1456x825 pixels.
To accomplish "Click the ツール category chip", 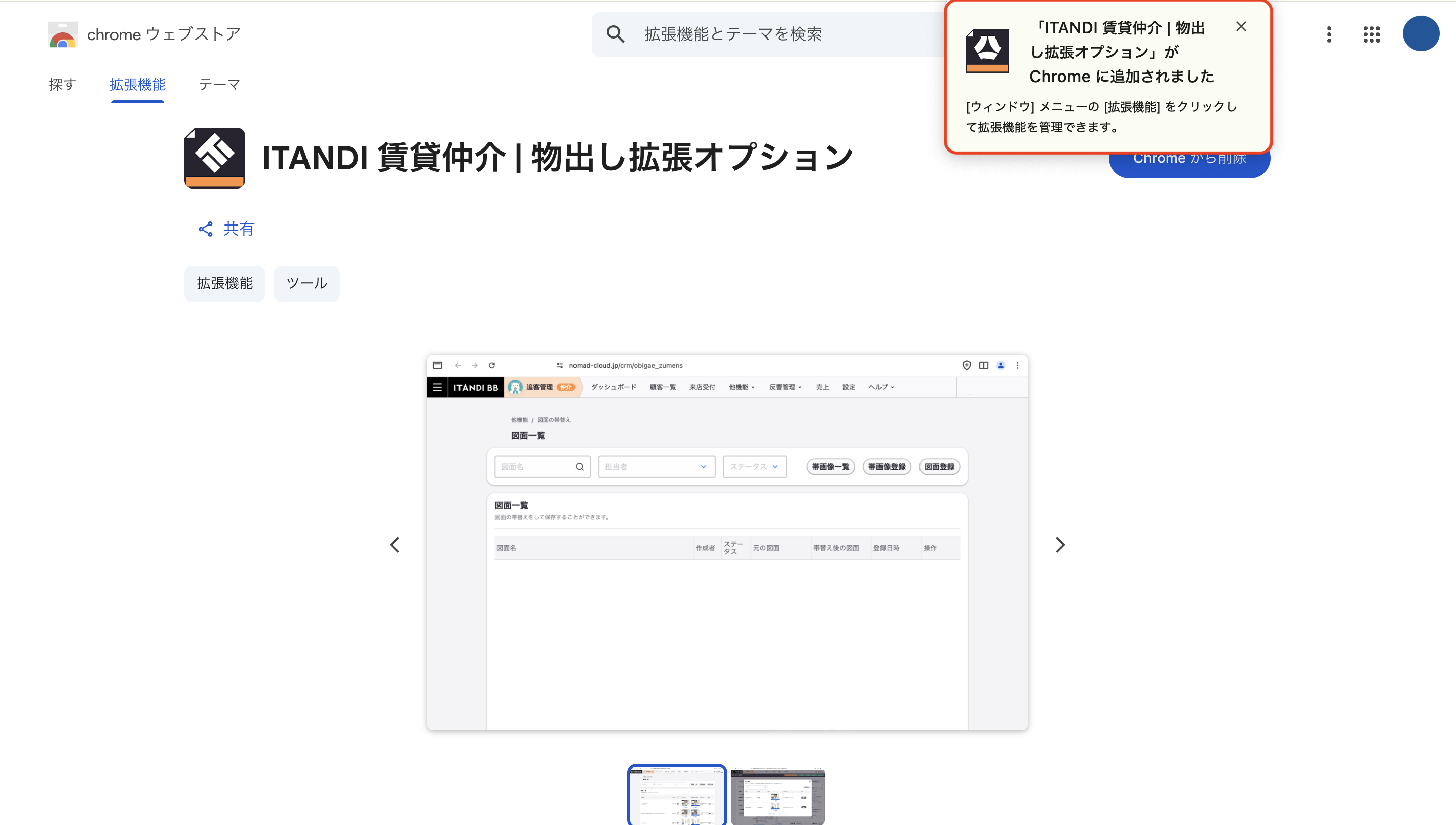I will (x=306, y=283).
